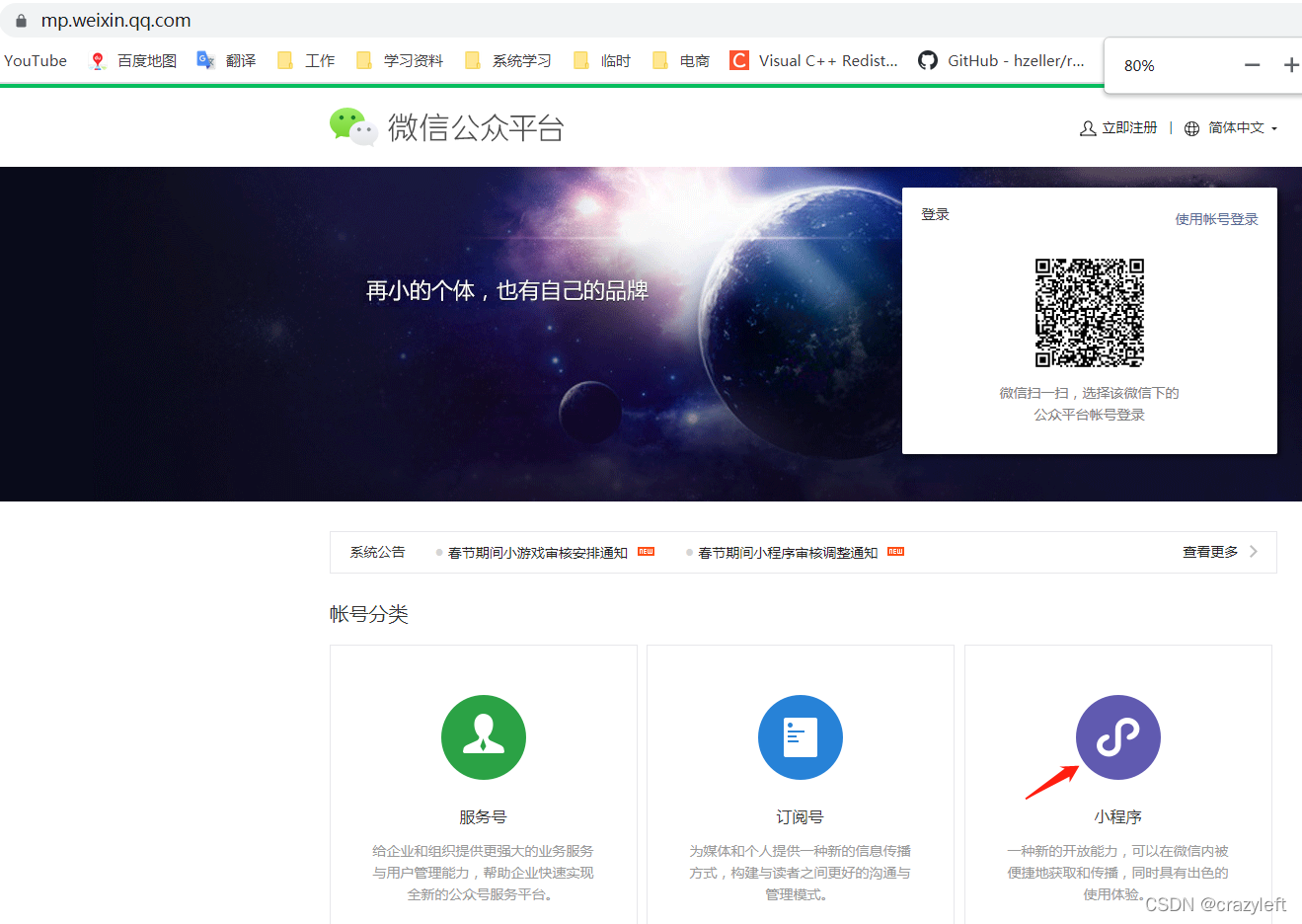1302x924 pixels.
Task: Click the NEW badge after 小游戏审核安排通知
Action: pyautogui.click(x=647, y=552)
